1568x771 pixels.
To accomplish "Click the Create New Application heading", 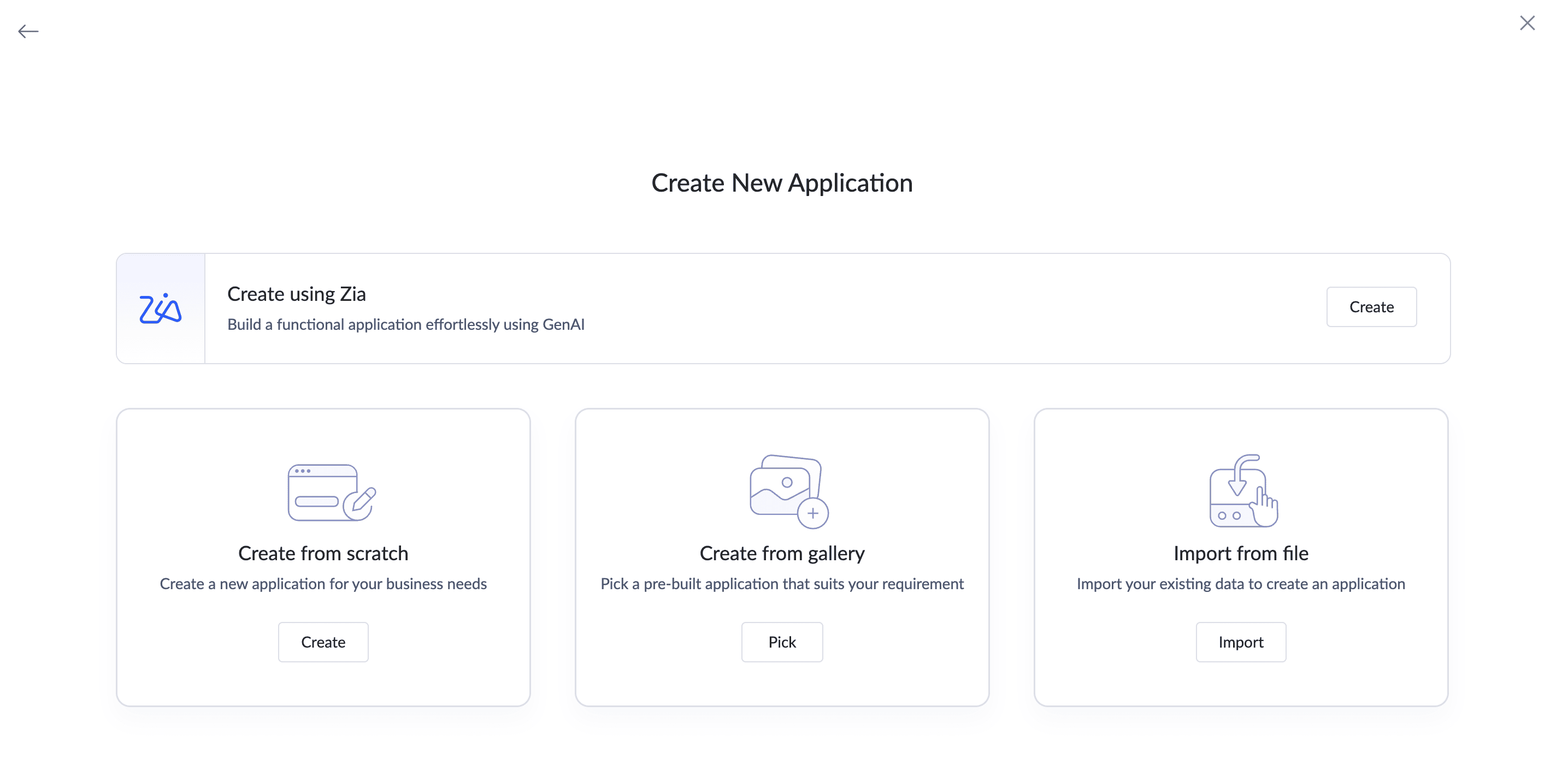I will point(782,182).
